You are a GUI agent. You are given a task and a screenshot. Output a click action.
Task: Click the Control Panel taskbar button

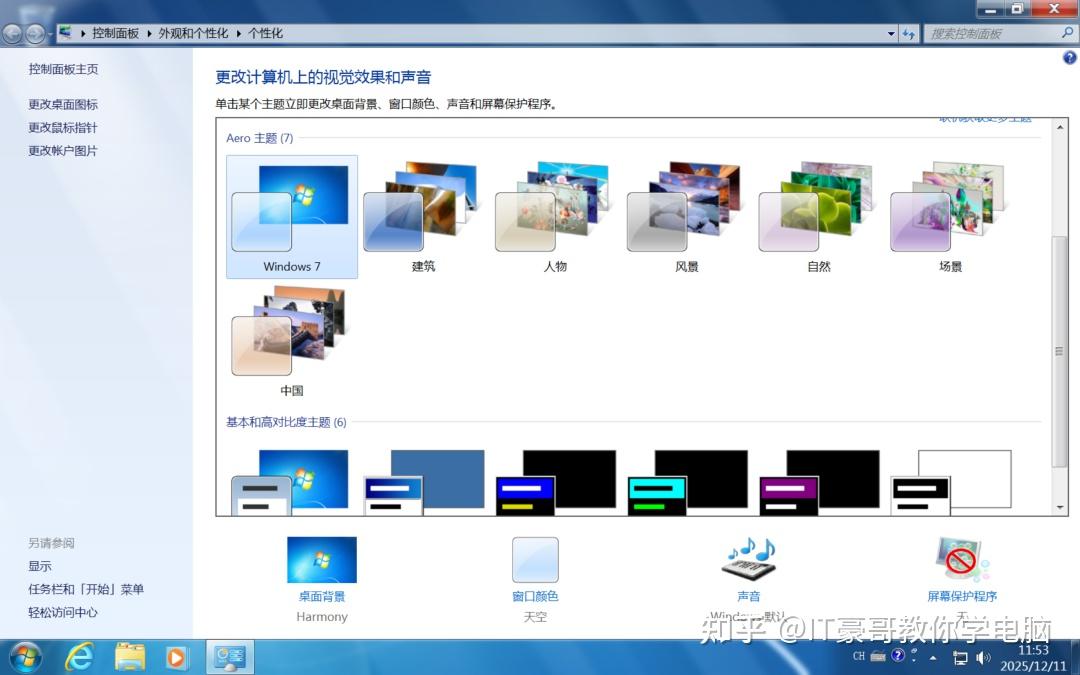(230, 657)
